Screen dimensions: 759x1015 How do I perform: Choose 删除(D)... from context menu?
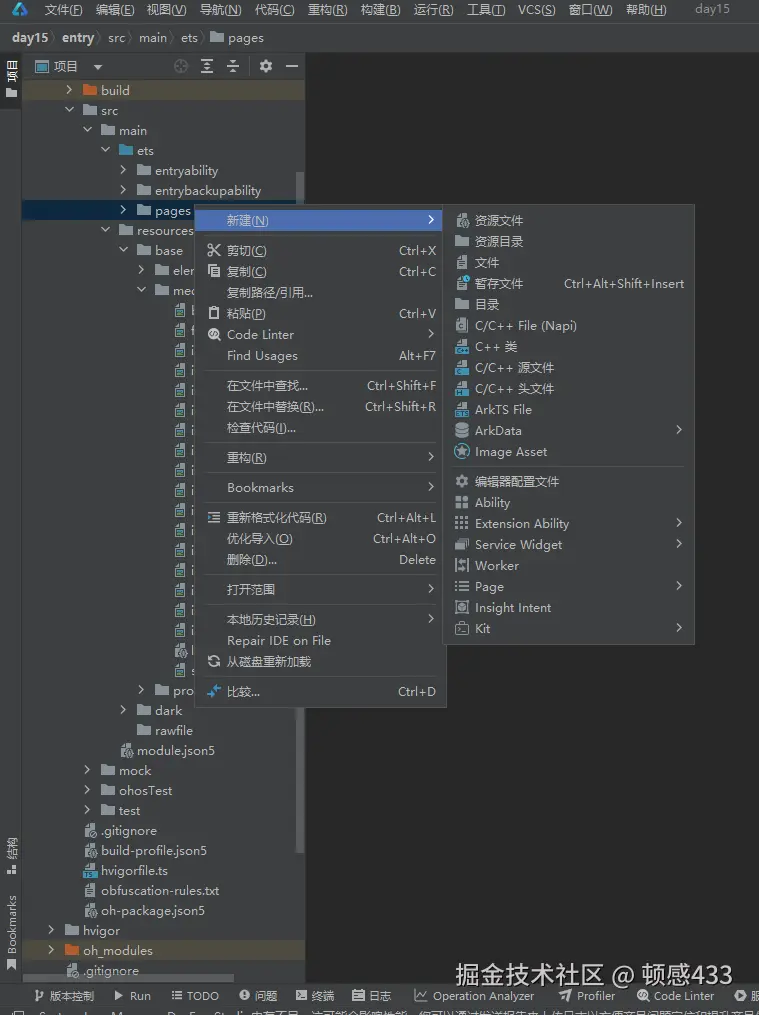coord(321,559)
